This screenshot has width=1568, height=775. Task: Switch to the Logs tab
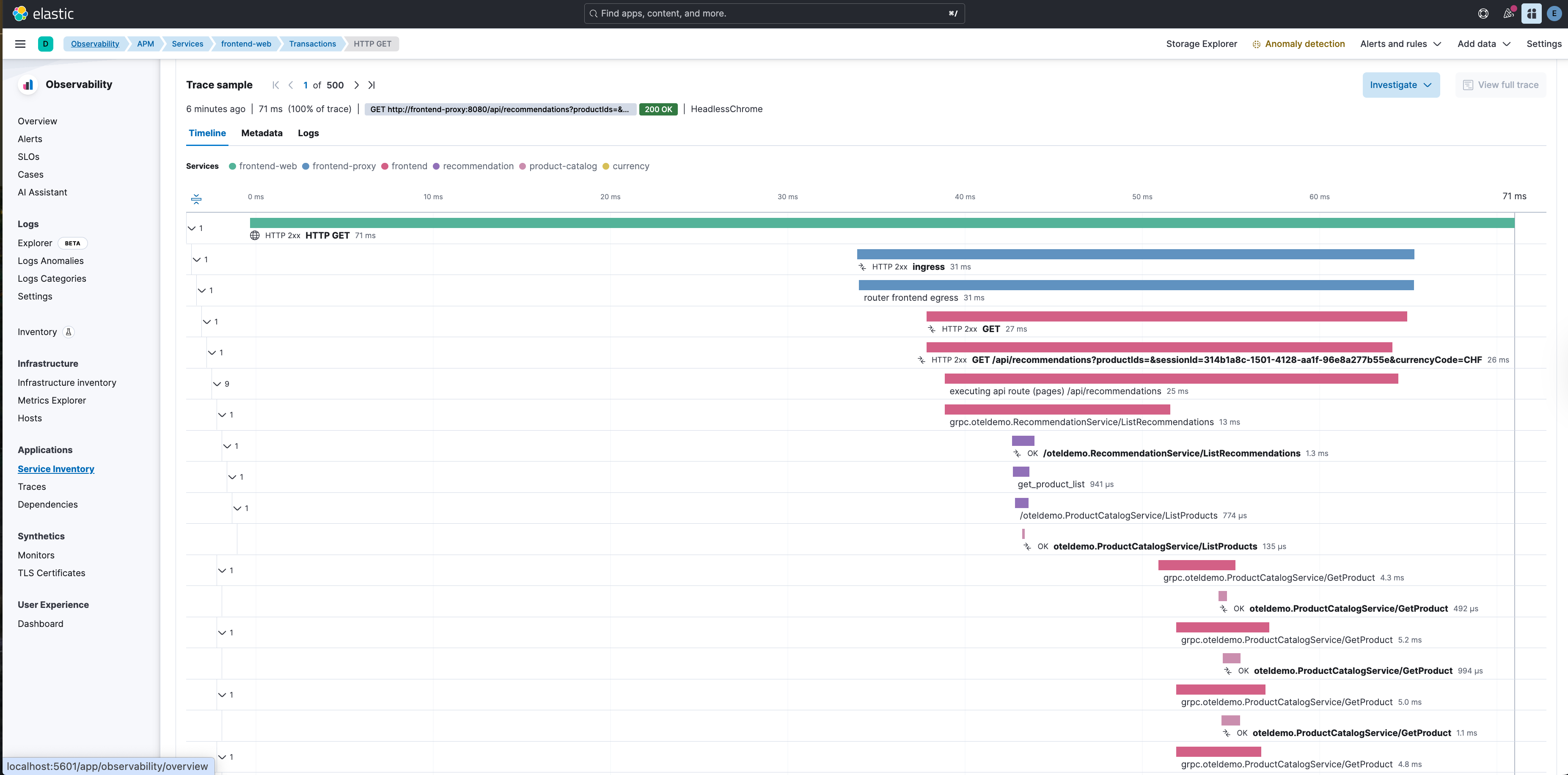pyautogui.click(x=308, y=133)
